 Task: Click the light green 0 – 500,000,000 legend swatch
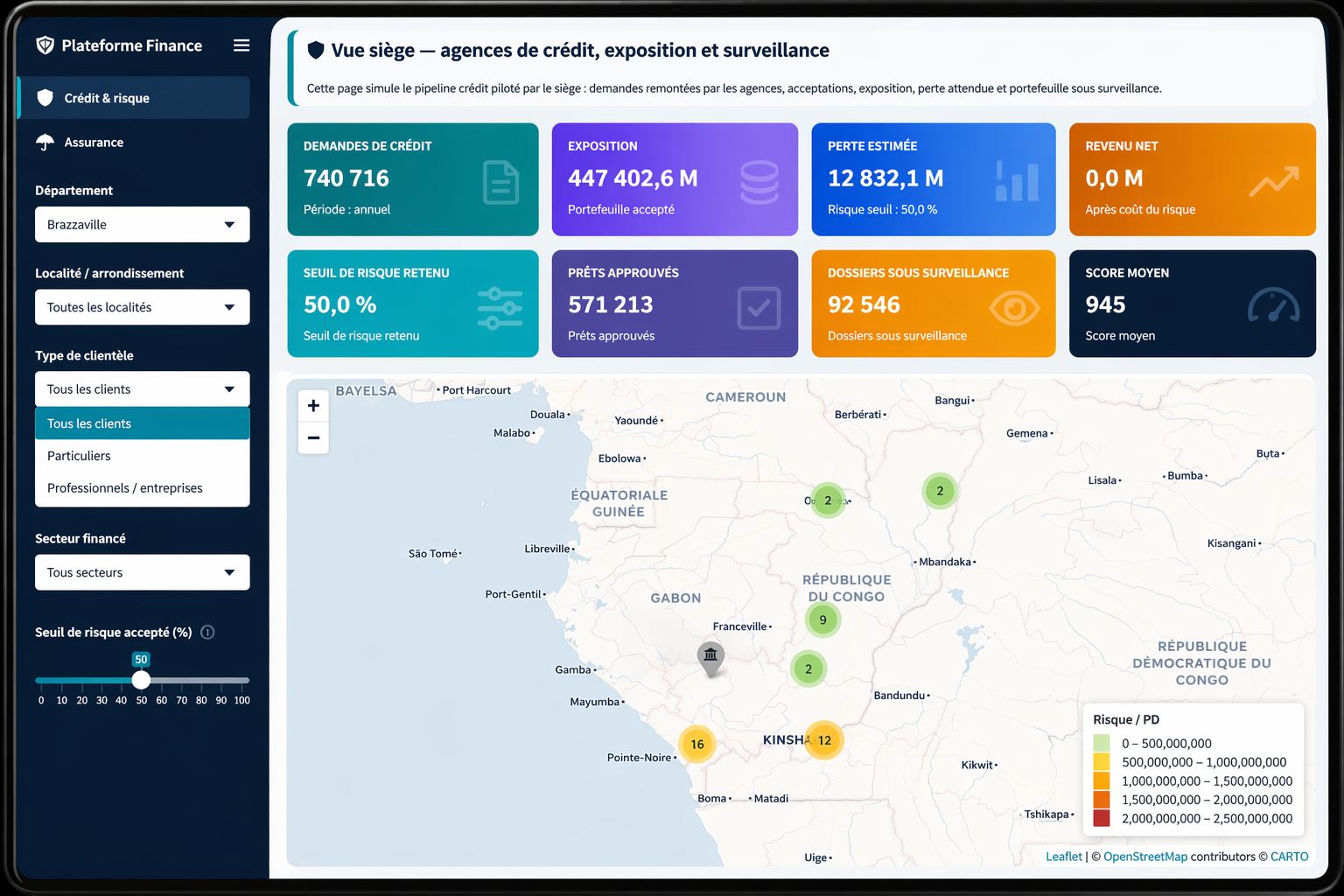click(x=1102, y=744)
